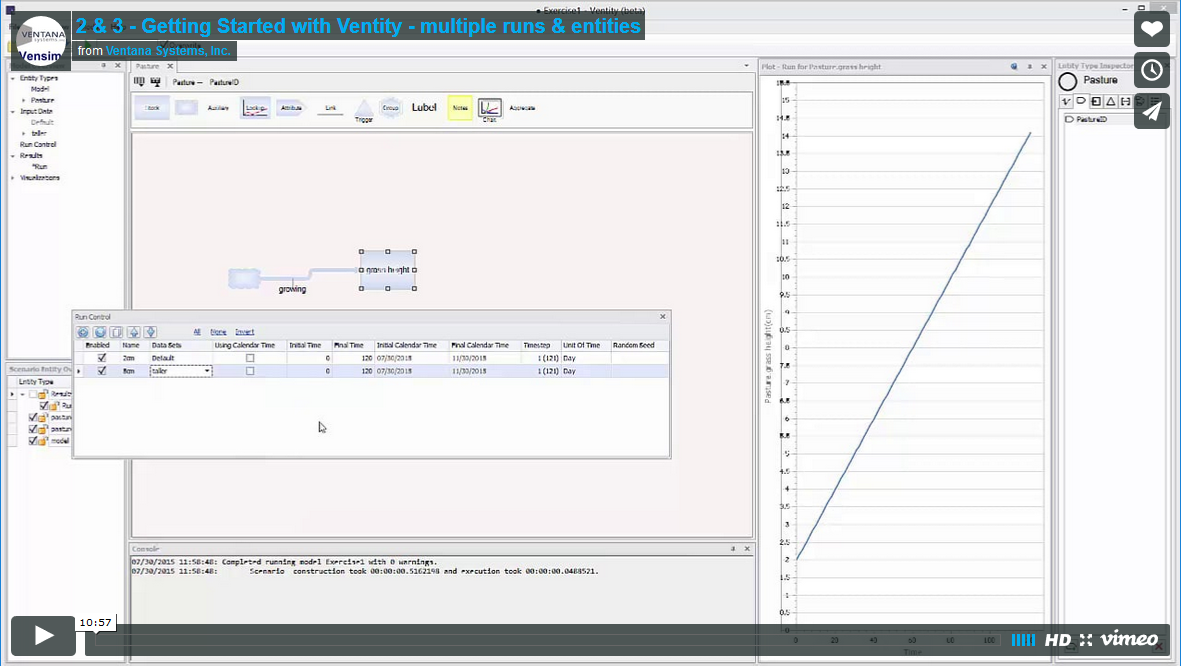Open the taller Data Sets dropdown
Screen dimensions: 1181x666
coord(207,371)
